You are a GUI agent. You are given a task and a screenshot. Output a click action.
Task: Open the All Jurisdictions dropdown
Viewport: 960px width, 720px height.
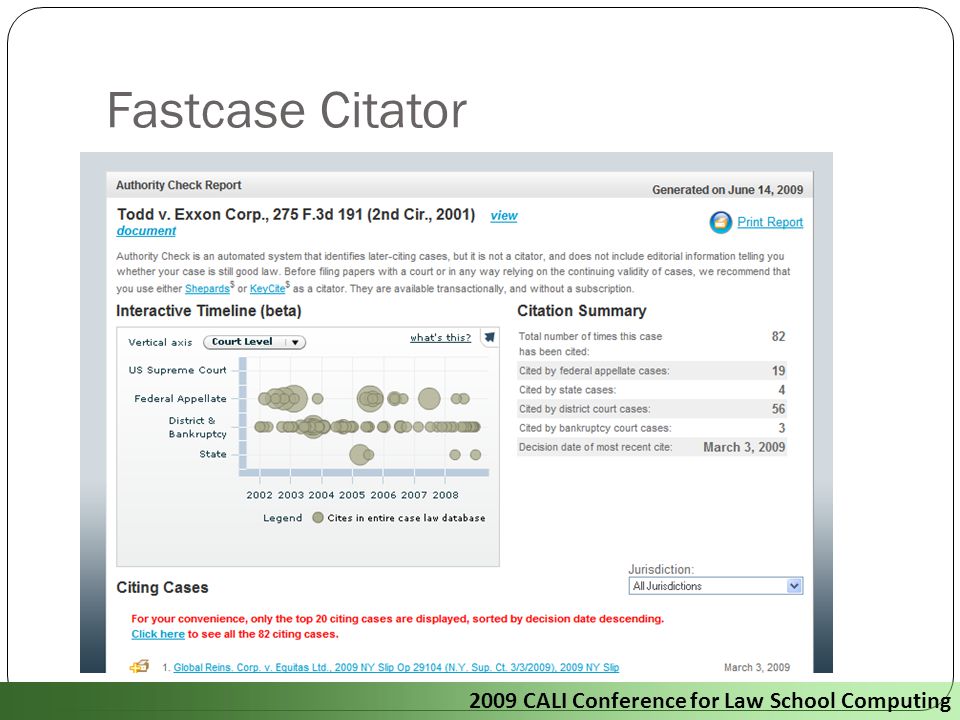pos(715,586)
